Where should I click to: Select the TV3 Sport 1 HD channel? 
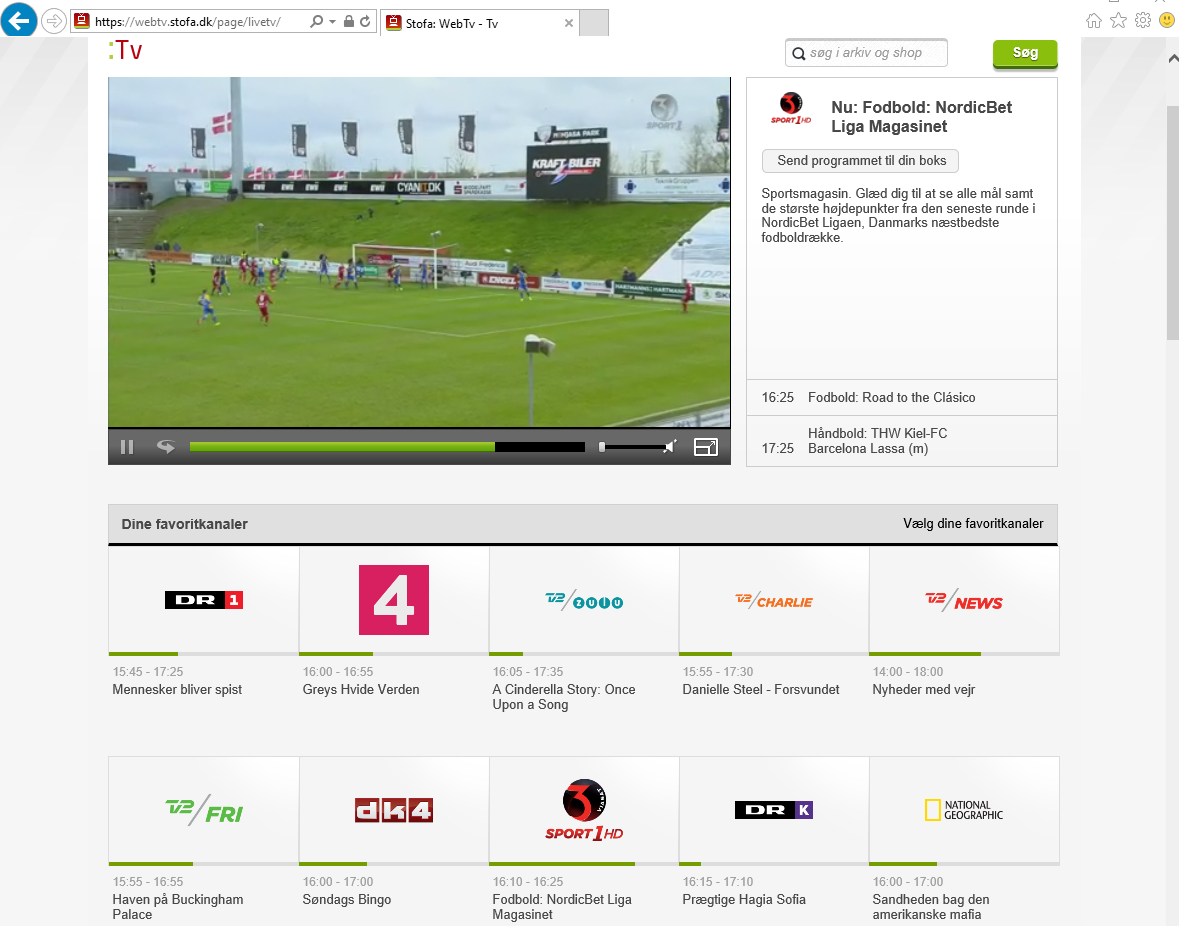(x=583, y=810)
